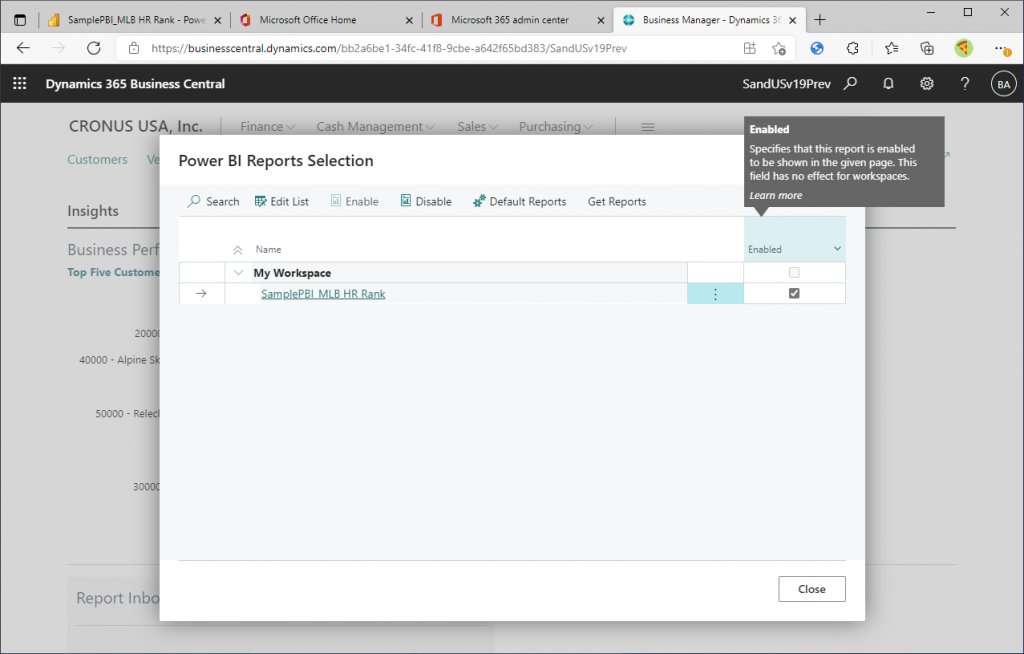The image size is (1024, 654).
Task: View site information lock icon
Action: click(134, 48)
